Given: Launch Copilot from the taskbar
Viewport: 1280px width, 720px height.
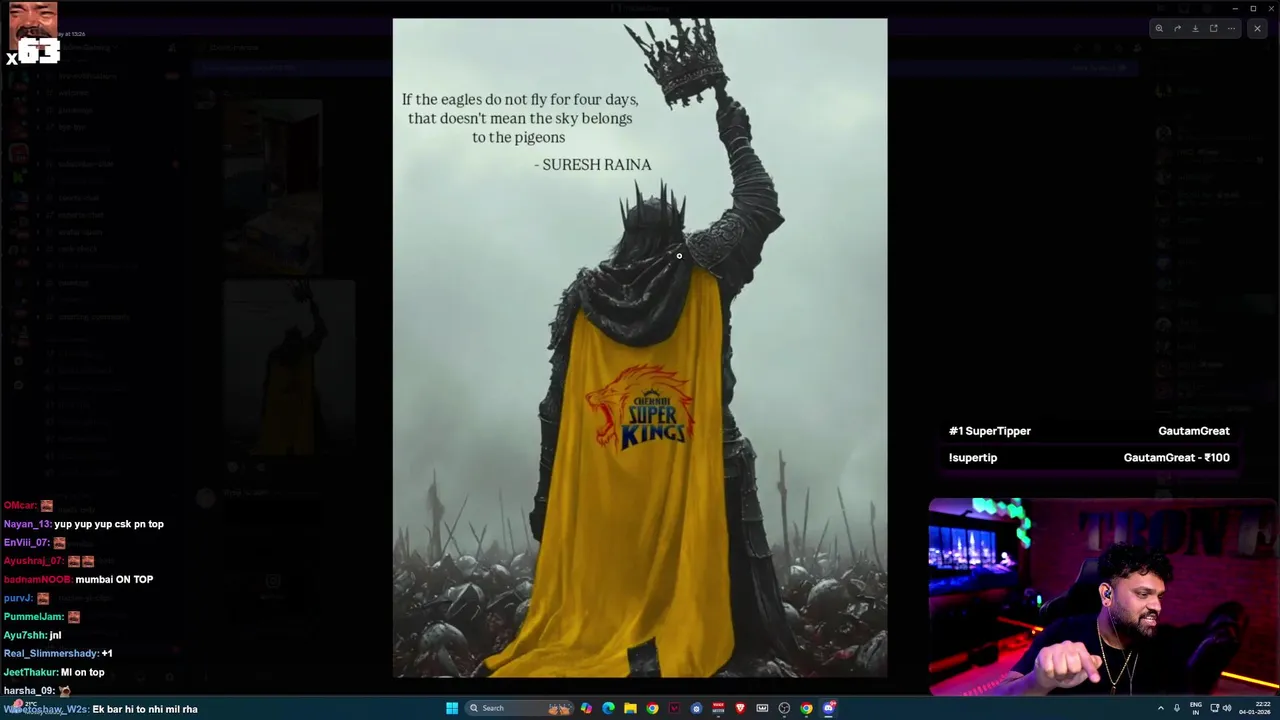Looking at the screenshot, I should coord(586,708).
